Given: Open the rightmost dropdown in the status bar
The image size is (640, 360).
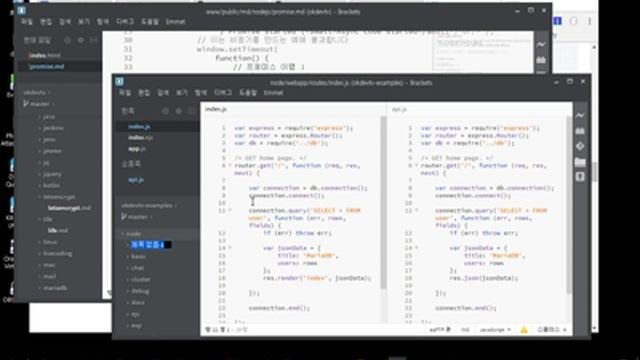Looking at the screenshot, I should pyautogui.click(x=552, y=330).
